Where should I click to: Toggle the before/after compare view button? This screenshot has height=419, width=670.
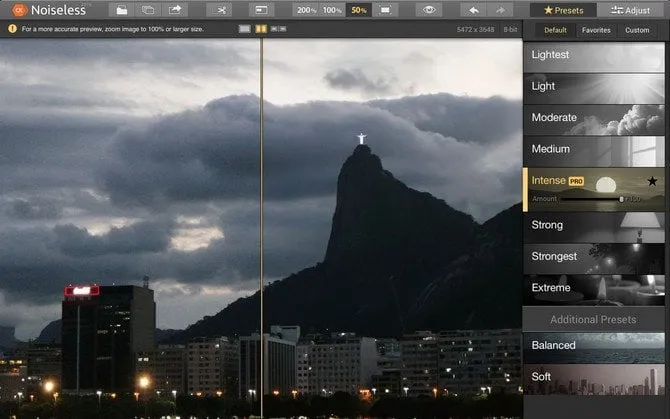click(x=261, y=10)
